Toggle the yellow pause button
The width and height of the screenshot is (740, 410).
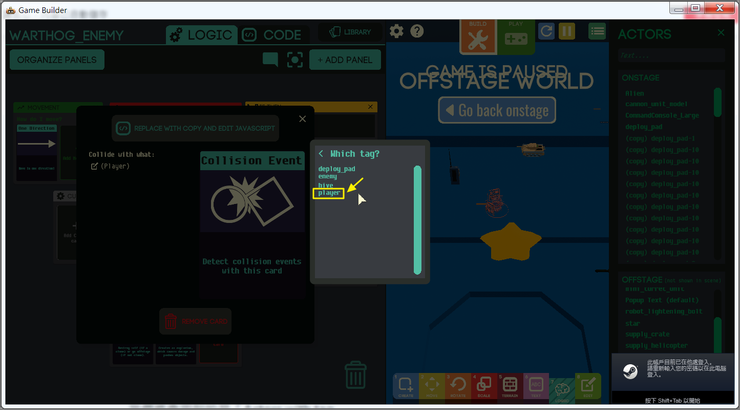(566, 31)
